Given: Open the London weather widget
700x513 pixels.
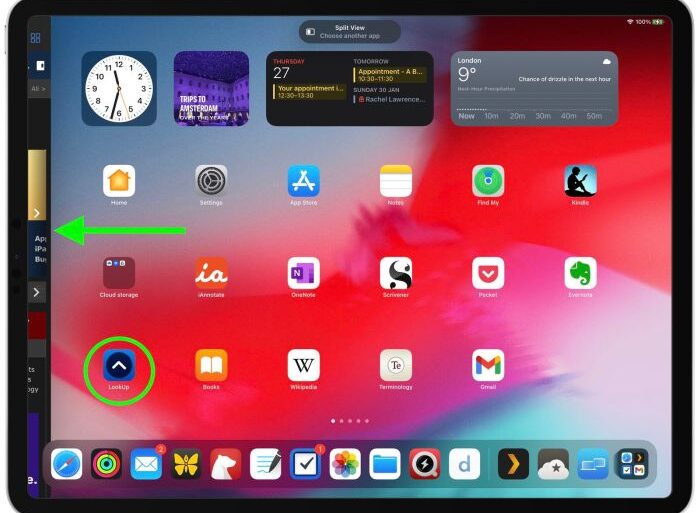Looking at the screenshot, I should point(534,88).
